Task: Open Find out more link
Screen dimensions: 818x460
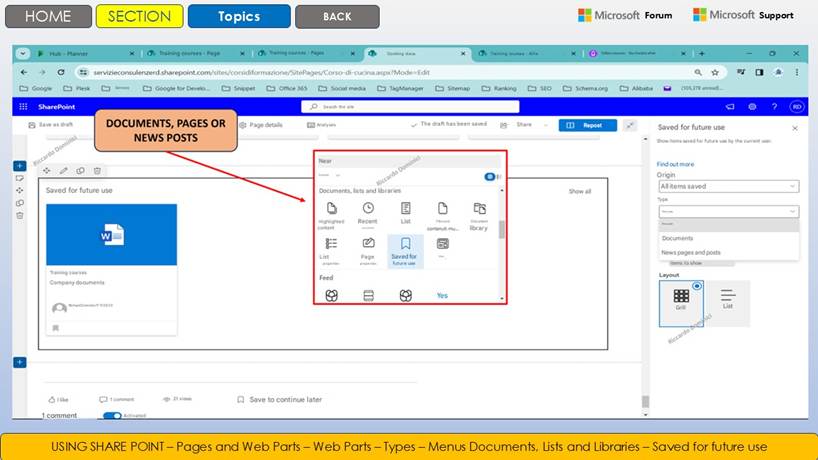Action: pos(675,164)
